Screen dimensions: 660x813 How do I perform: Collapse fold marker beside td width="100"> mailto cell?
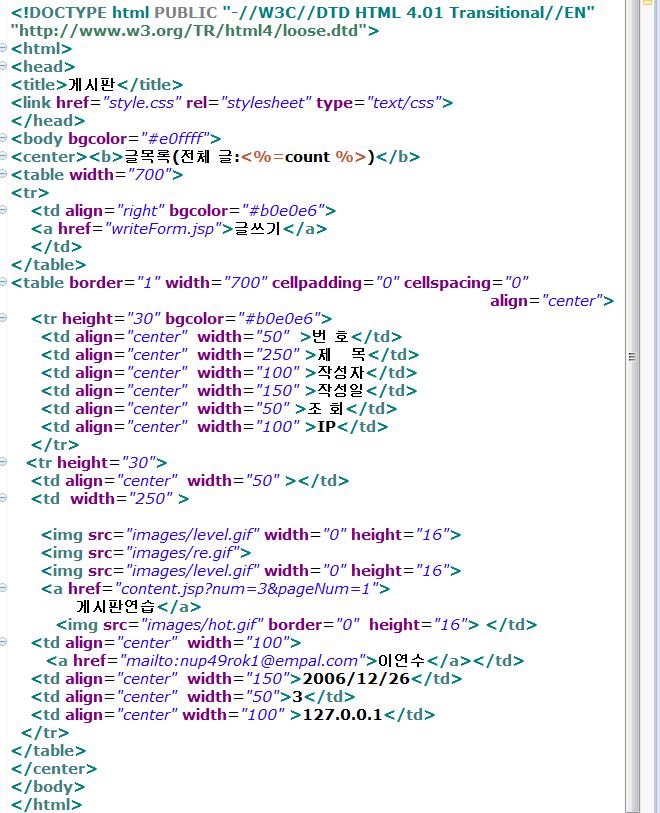click(3, 642)
